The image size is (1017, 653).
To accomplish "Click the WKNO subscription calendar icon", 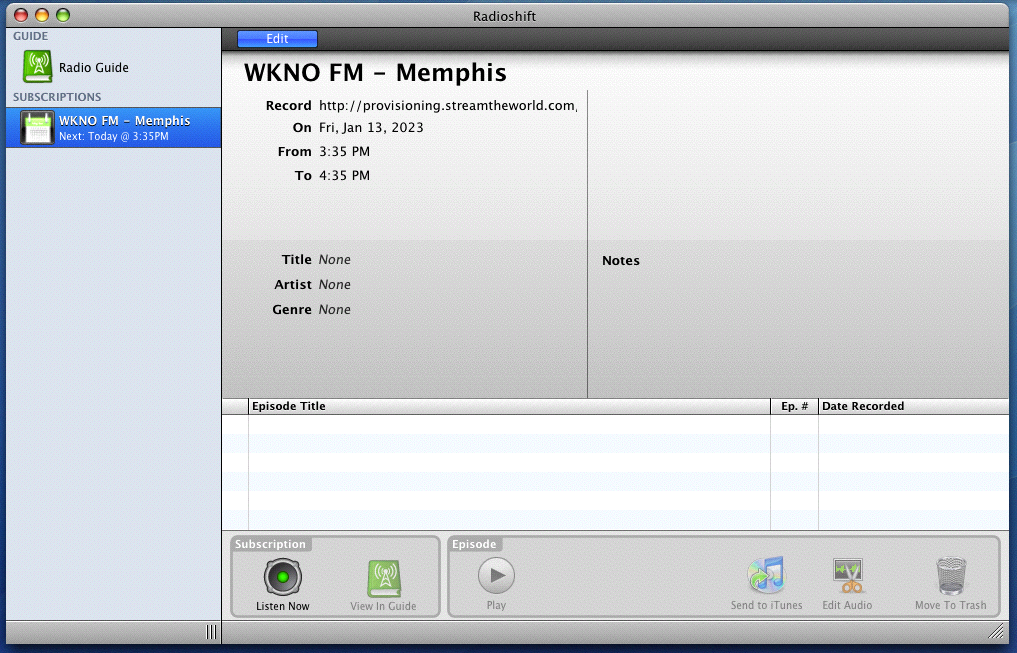I will pyautogui.click(x=37, y=128).
